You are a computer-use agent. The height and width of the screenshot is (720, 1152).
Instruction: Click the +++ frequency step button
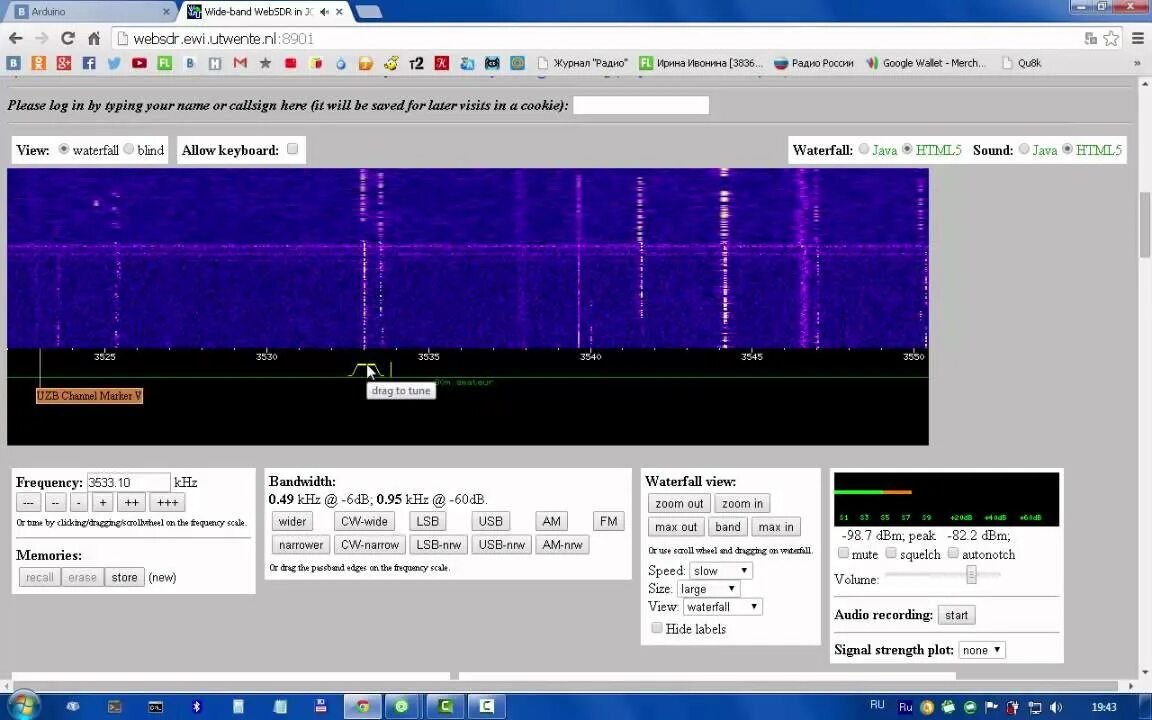[167, 503]
